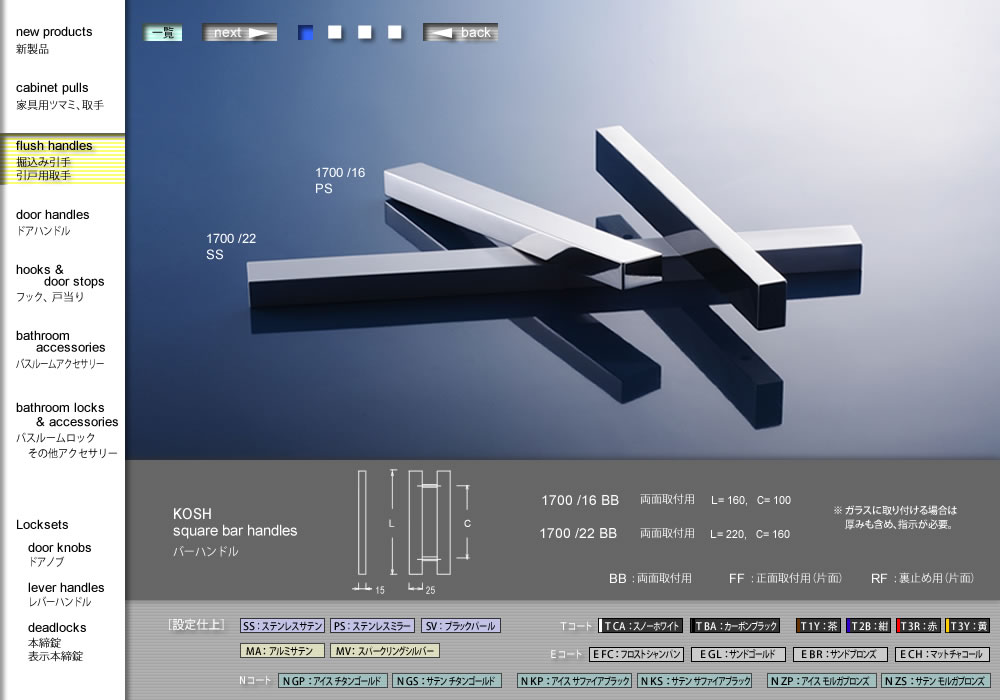The width and height of the screenshot is (1000, 700).
Task: Click the 一覧 list button
Action: point(163,33)
